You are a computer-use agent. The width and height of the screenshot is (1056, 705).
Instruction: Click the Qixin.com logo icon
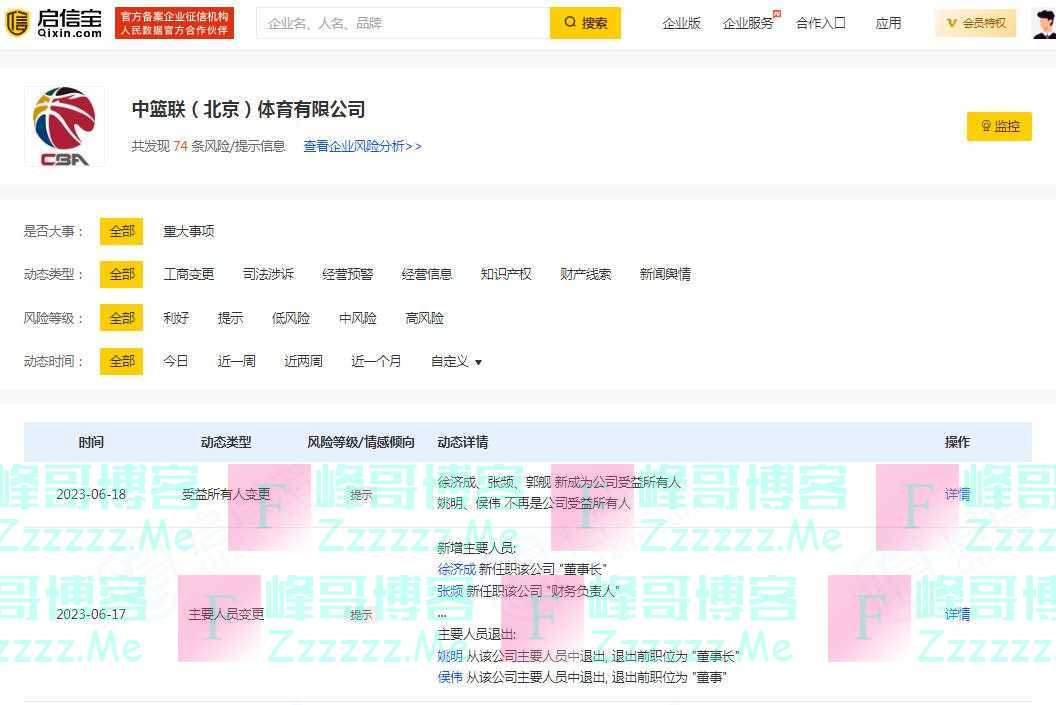(x=18, y=22)
